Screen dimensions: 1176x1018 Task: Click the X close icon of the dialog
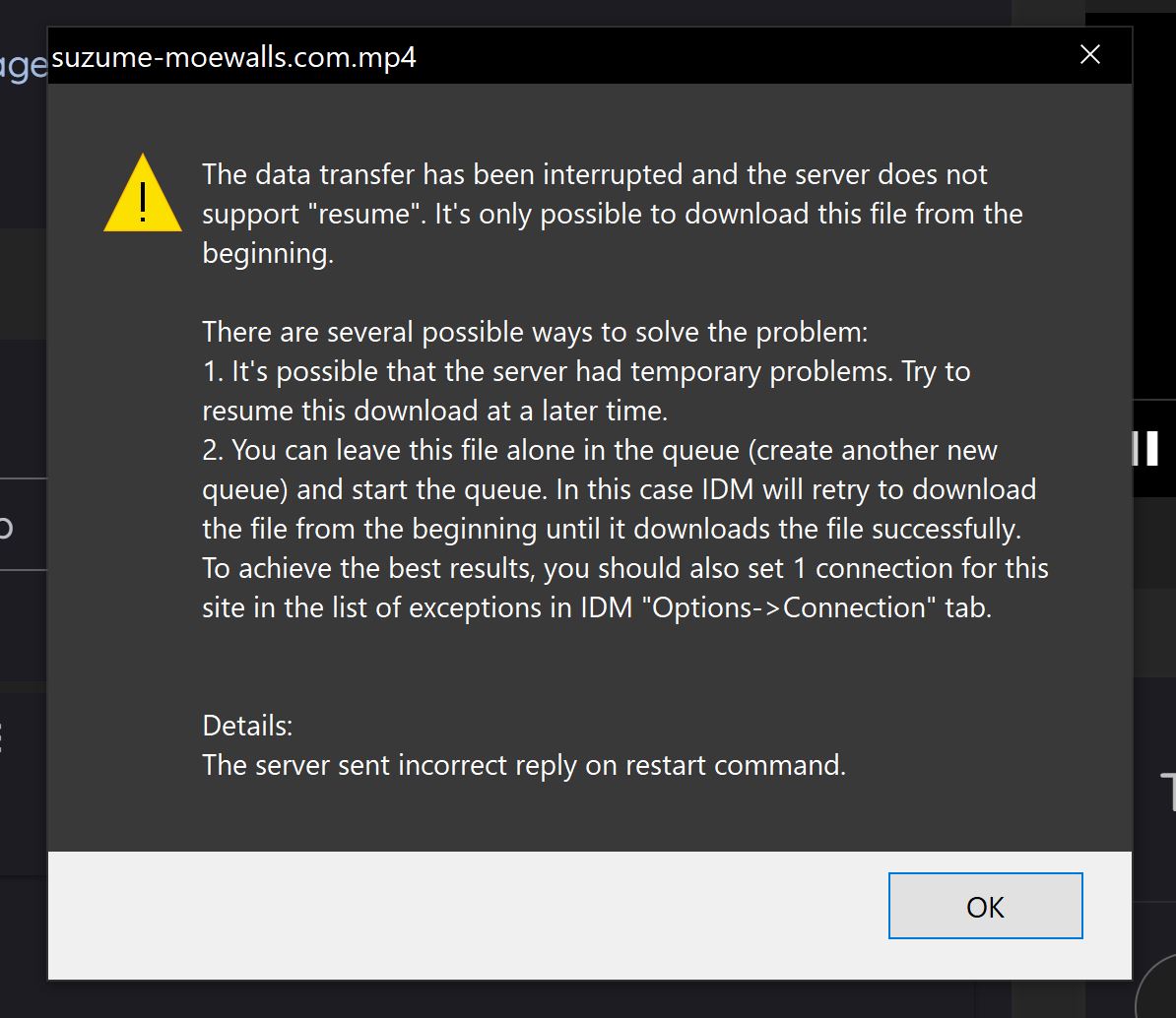tap(1089, 55)
